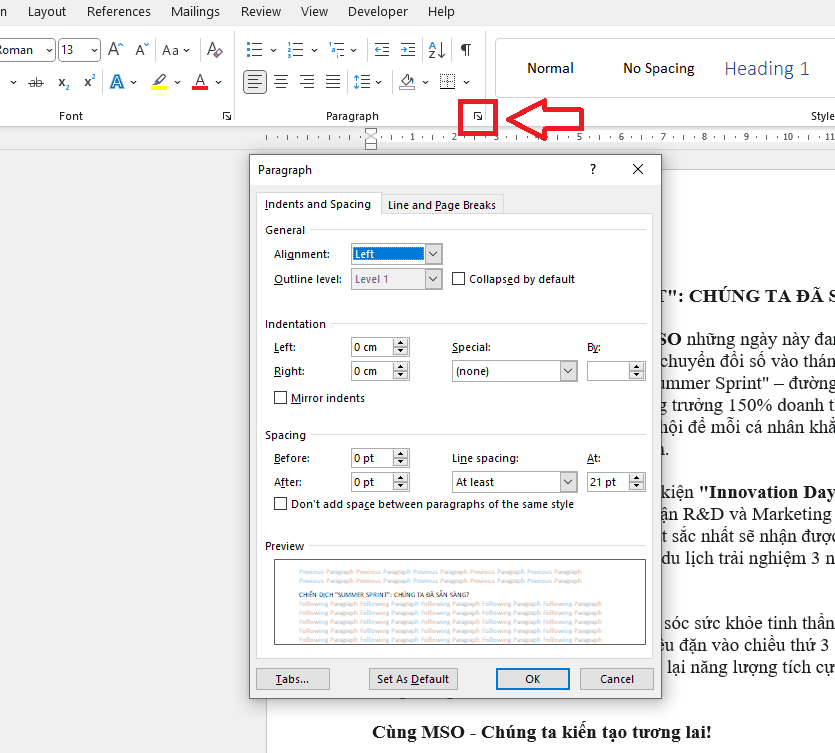Screen dimensions: 835x753
Task: Click the Paragraph dialog launcher icon
Action: click(478, 117)
